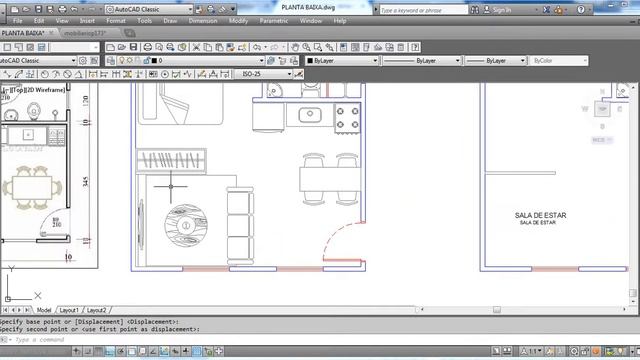Toggle Grid Display in status bar

click(99, 351)
